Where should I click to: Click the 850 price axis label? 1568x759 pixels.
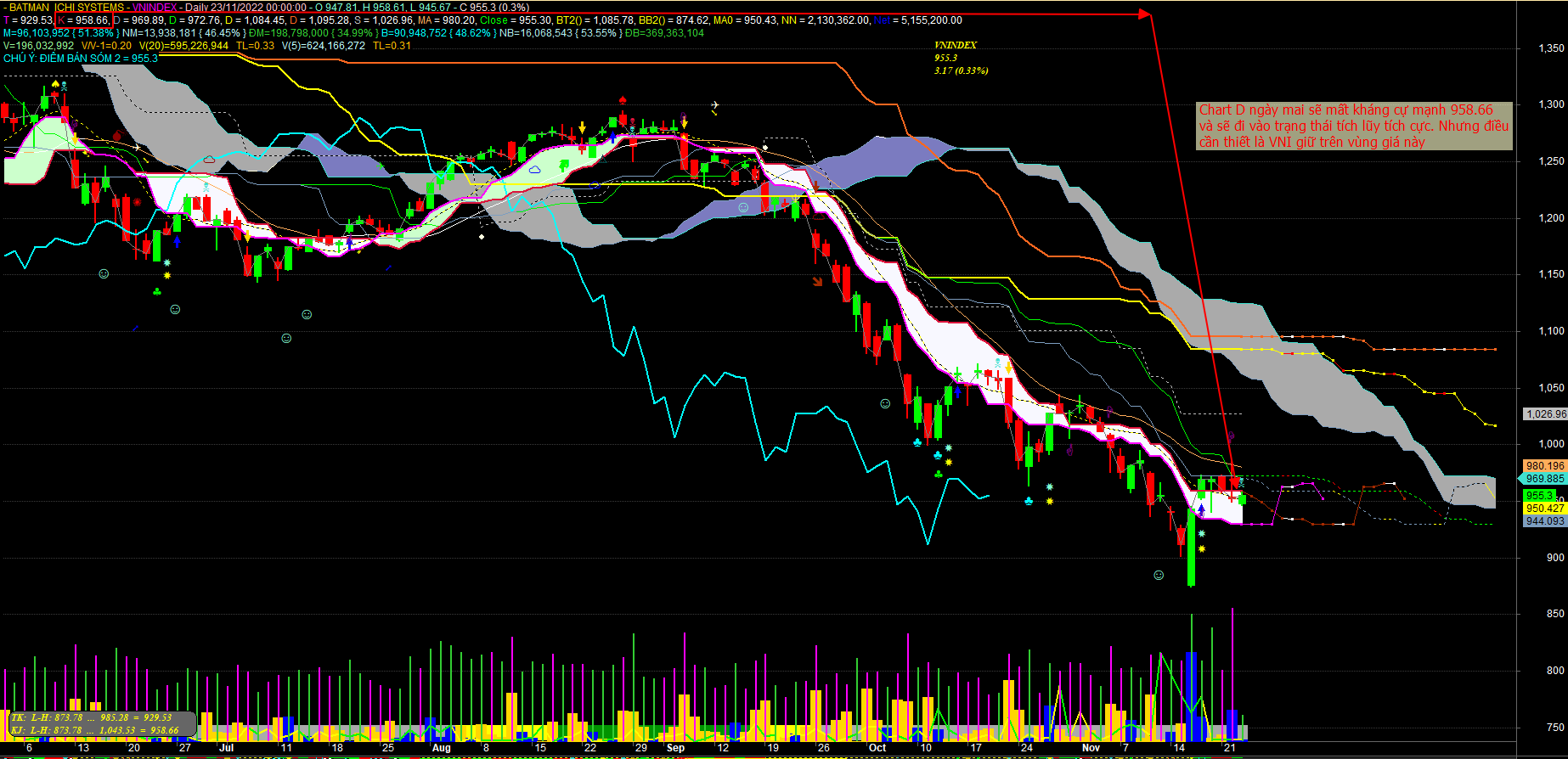coord(1556,614)
